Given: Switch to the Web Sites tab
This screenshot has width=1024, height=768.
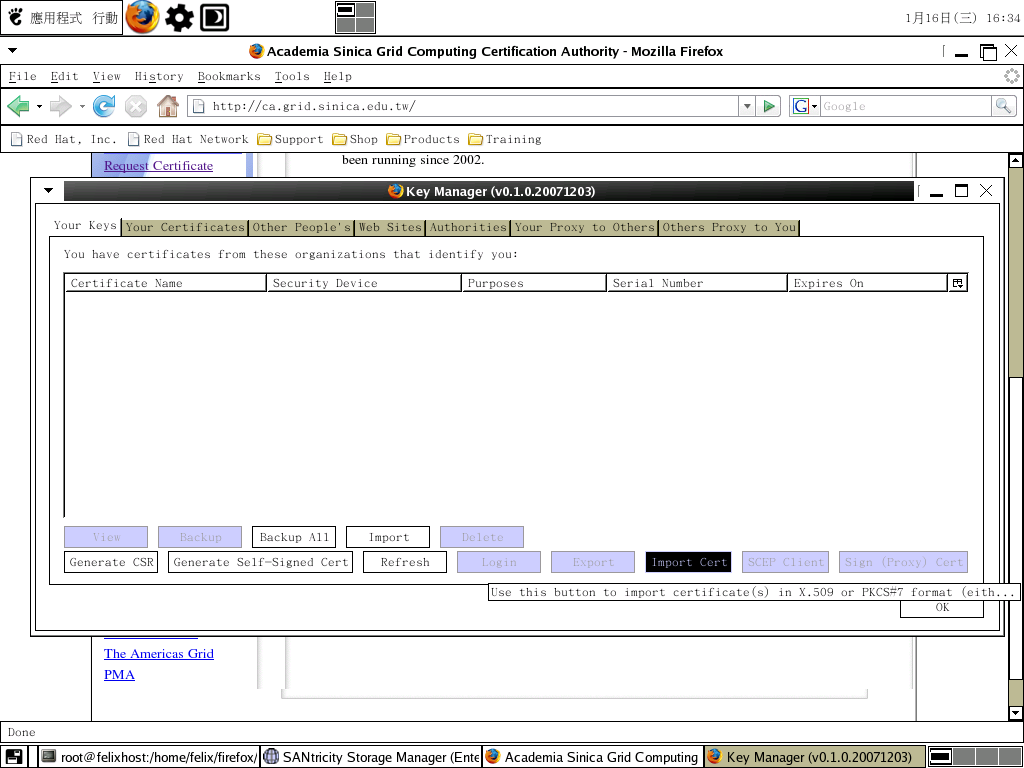Looking at the screenshot, I should point(390,227).
